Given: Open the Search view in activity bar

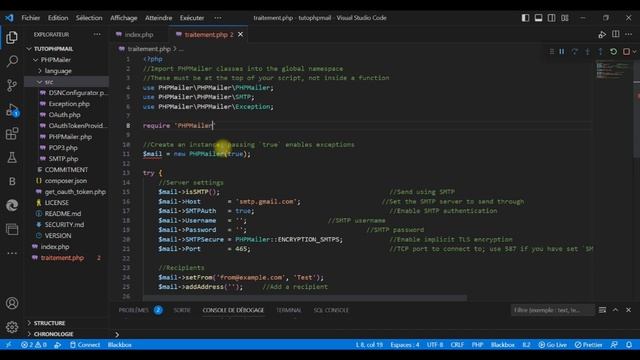Looking at the screenshot, I should tap(12, 62).
